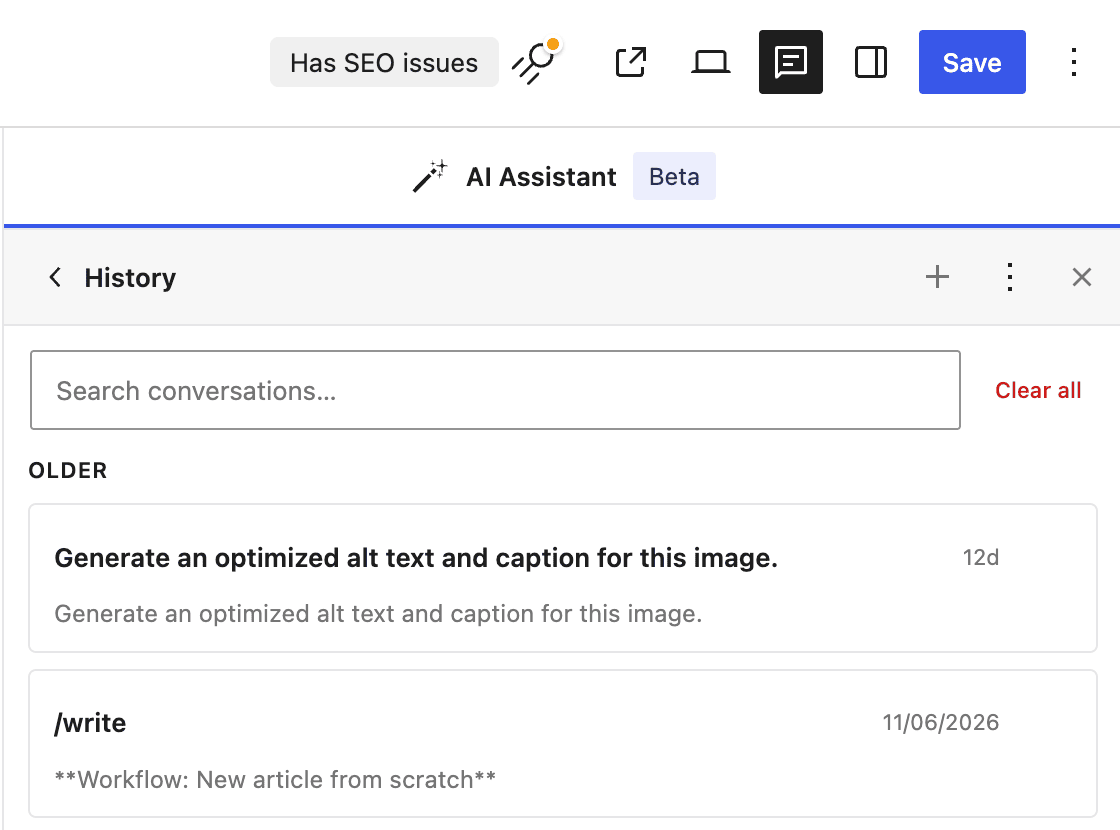
Task: Click Workflow: New article from scratch text
Action: click(275, 779)
